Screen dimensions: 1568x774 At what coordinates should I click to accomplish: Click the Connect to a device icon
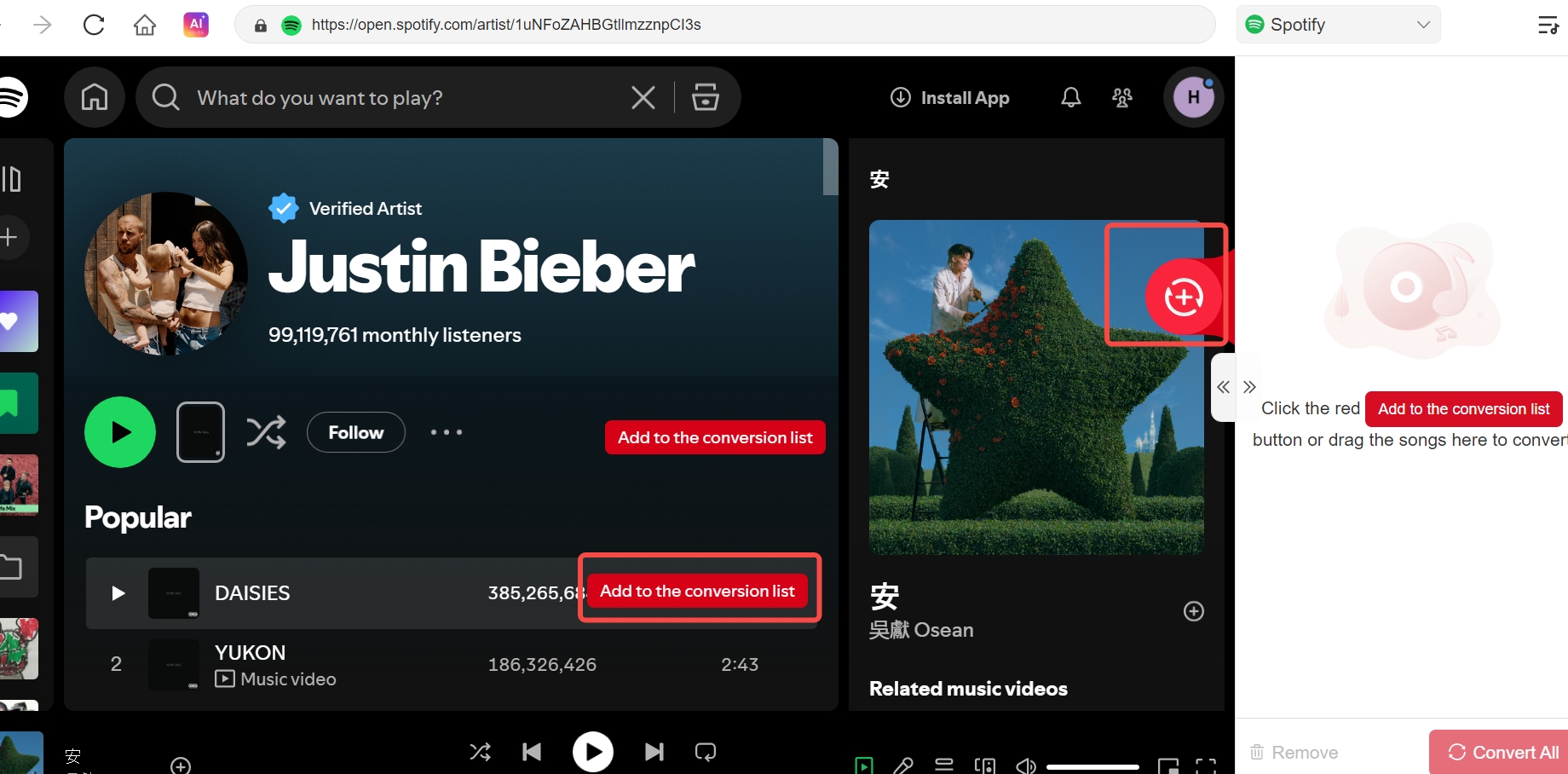click(x=985, y=765)
